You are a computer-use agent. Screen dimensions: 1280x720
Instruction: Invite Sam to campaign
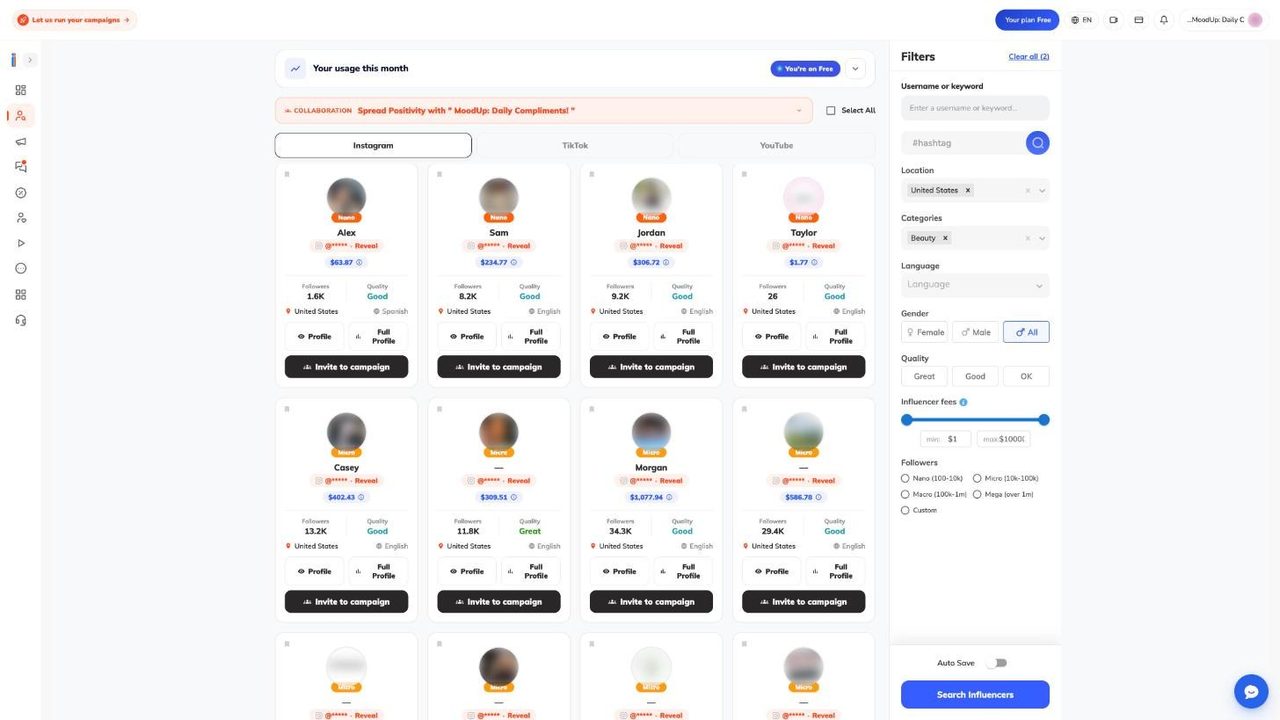click(x=499, y=367)
